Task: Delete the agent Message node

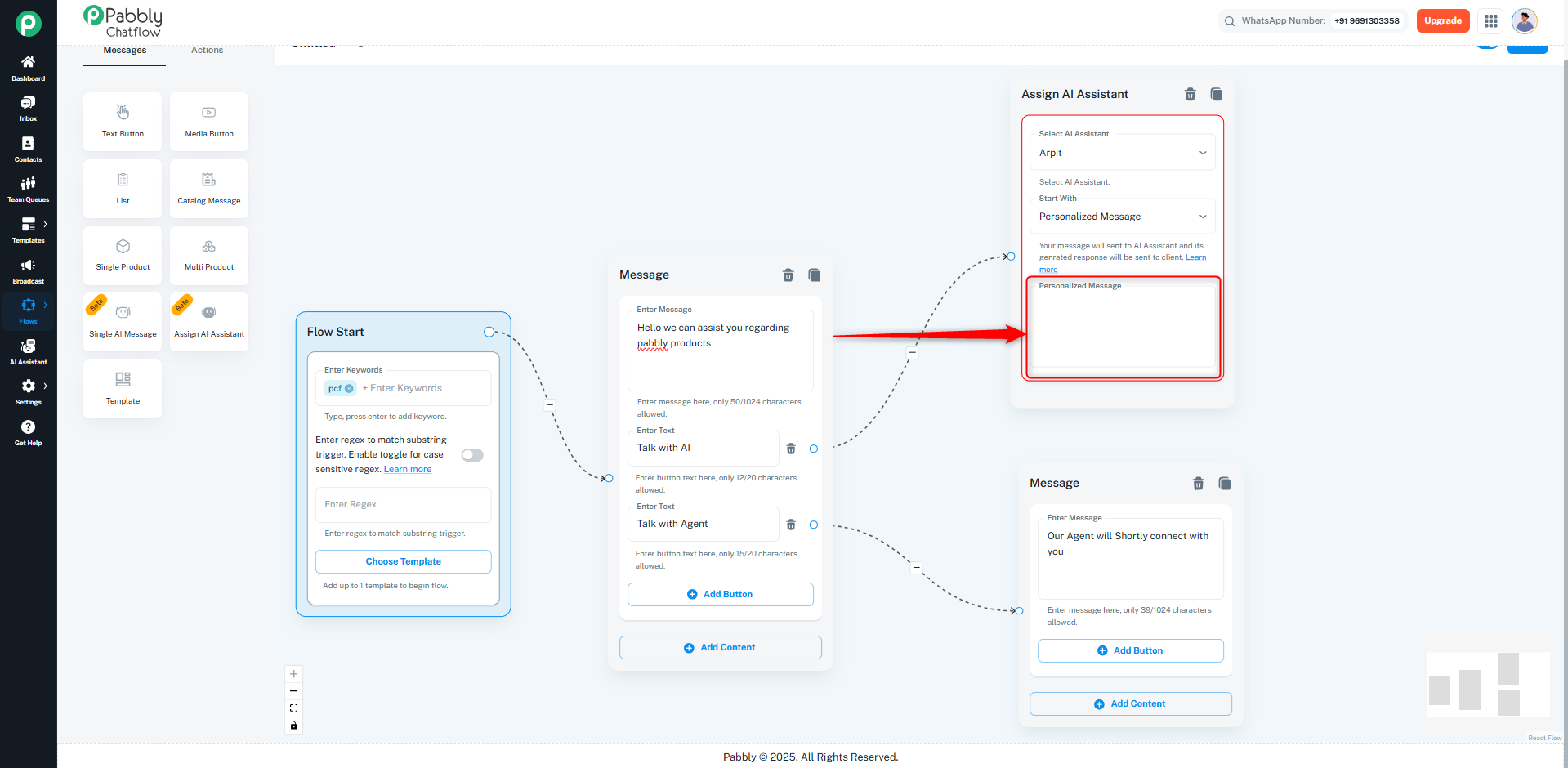Action: (1199, 484)
